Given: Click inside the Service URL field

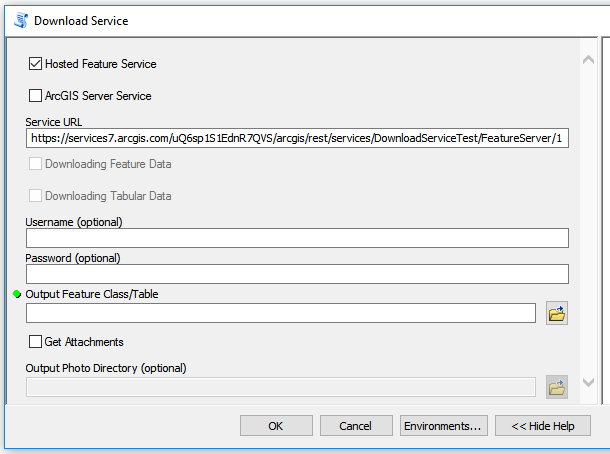Looking at the screenshot, I should pyautogui.click(x=297, y=138).
